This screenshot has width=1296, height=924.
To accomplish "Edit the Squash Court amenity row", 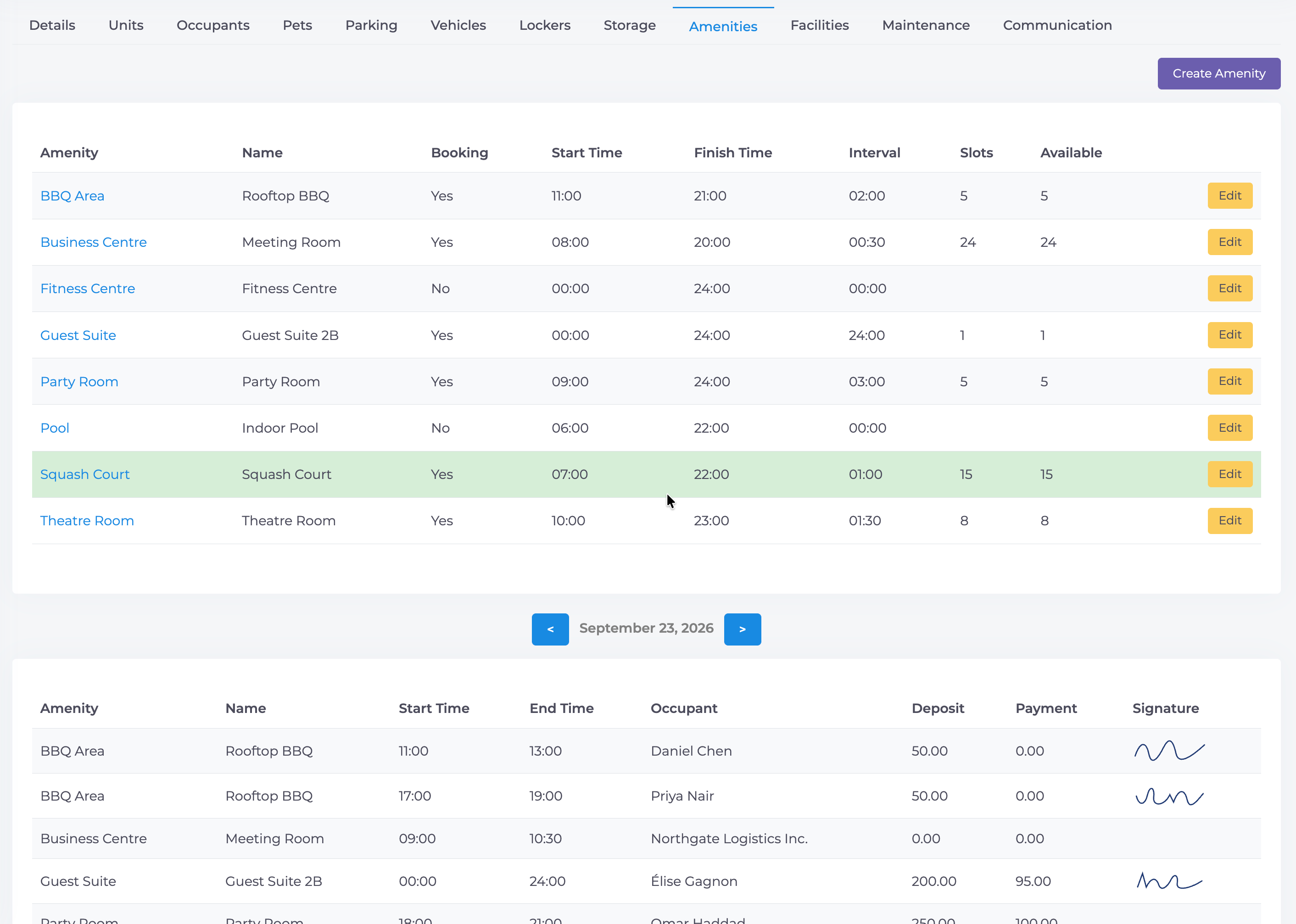I will 1229,474.
